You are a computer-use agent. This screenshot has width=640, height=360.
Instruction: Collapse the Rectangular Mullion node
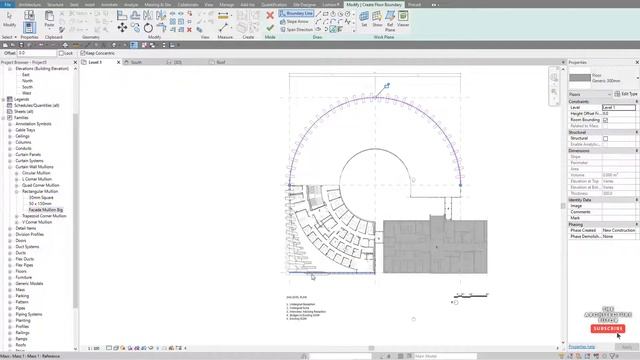click(x=17, y=191)
